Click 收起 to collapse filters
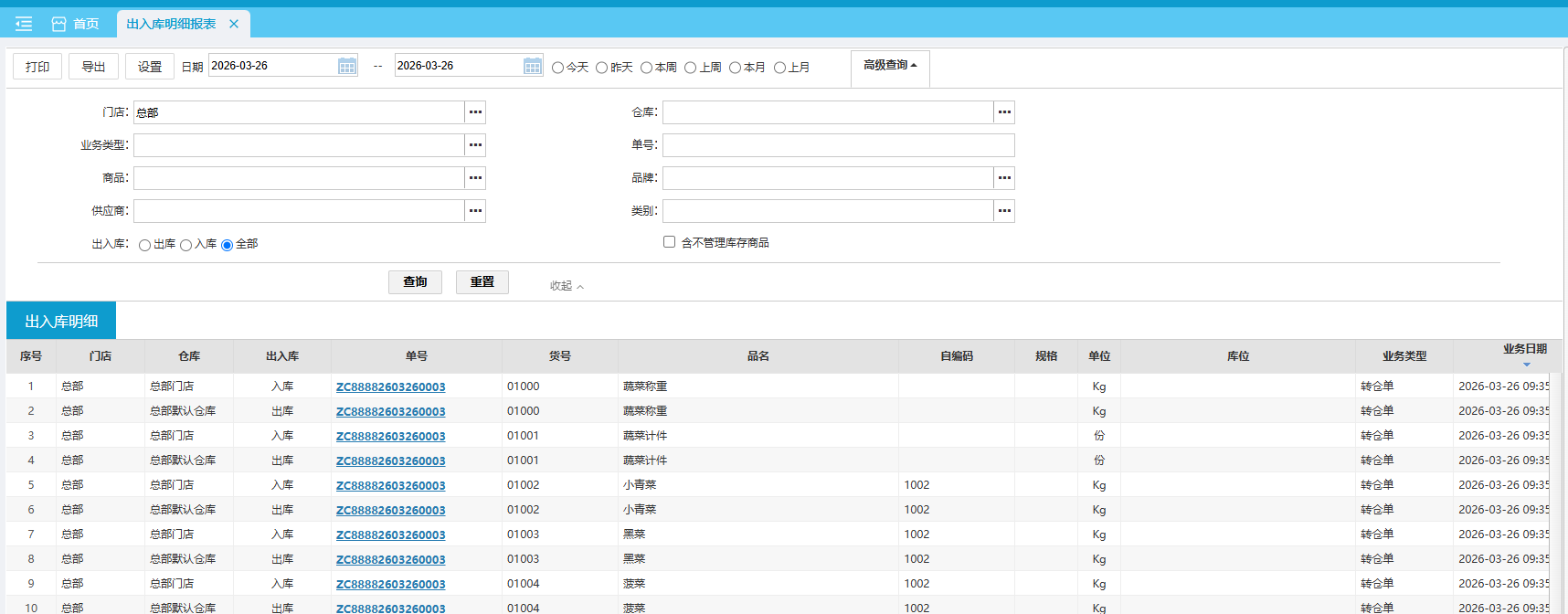This screenshot has height=614, width=1568. tap(566, 286)
